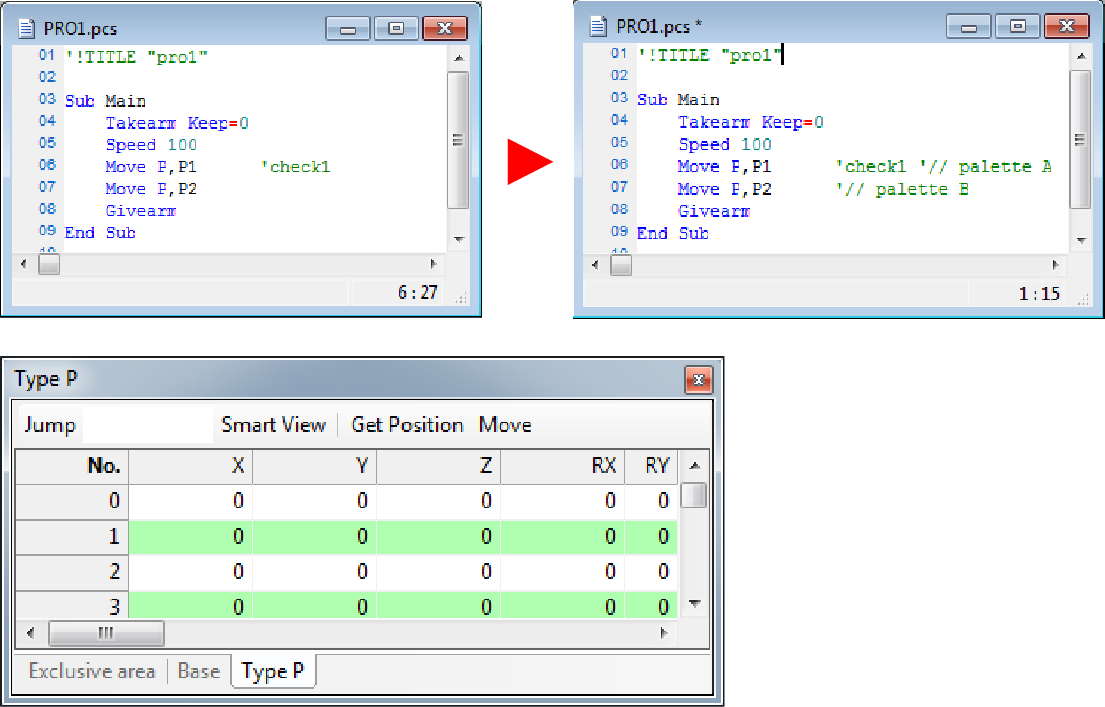This screenshot has width=1105, height=707.
Task: Maximize the left PRO1.pcs window
Action: coord(396,29)
